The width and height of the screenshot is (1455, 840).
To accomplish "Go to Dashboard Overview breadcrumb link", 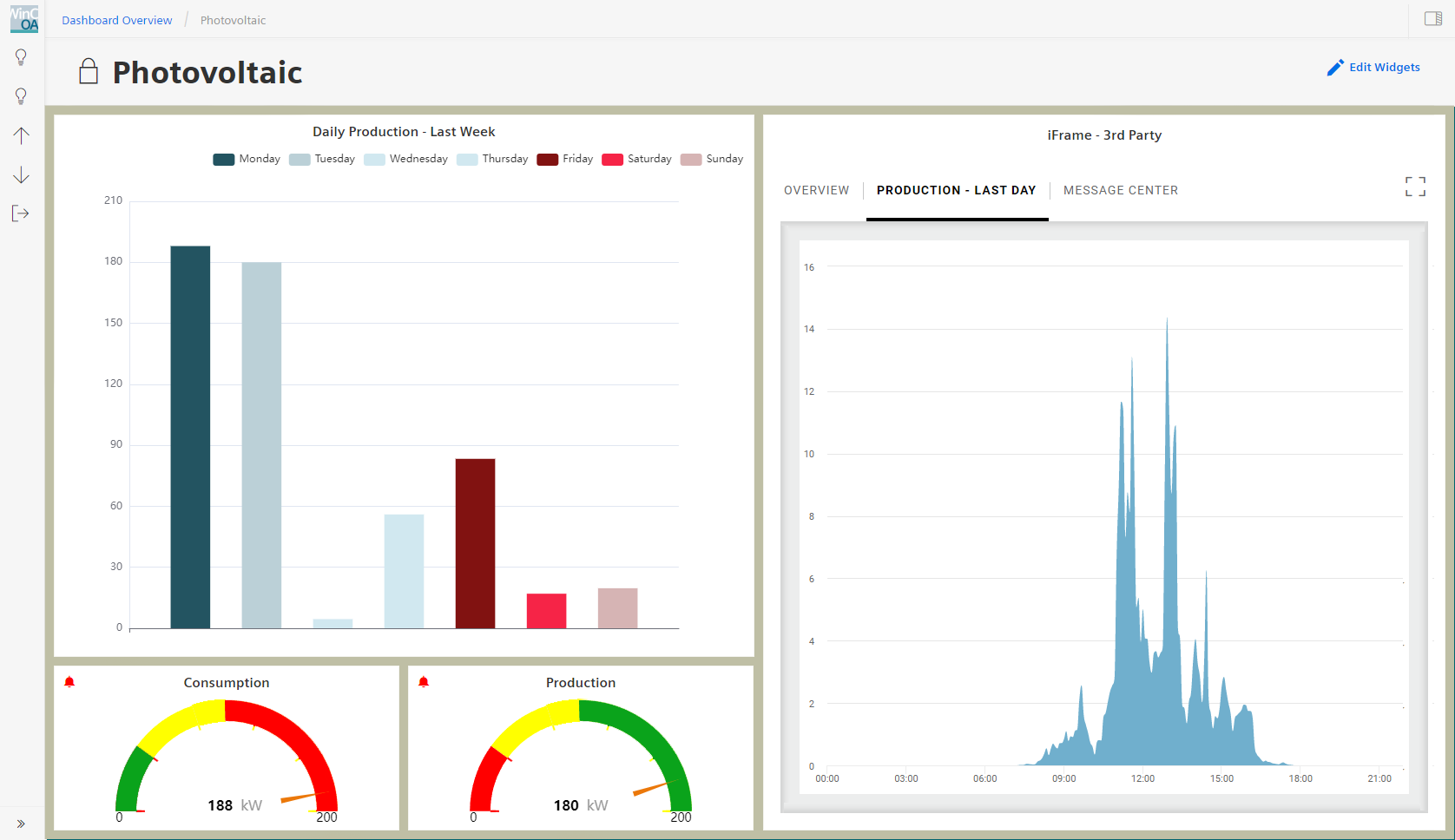I will [116, 20].
